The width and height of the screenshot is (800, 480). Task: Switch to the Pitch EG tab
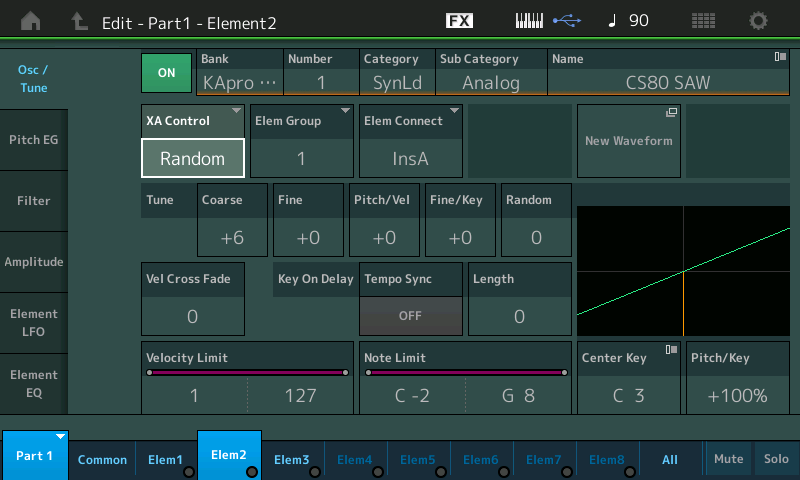[34, 140]
